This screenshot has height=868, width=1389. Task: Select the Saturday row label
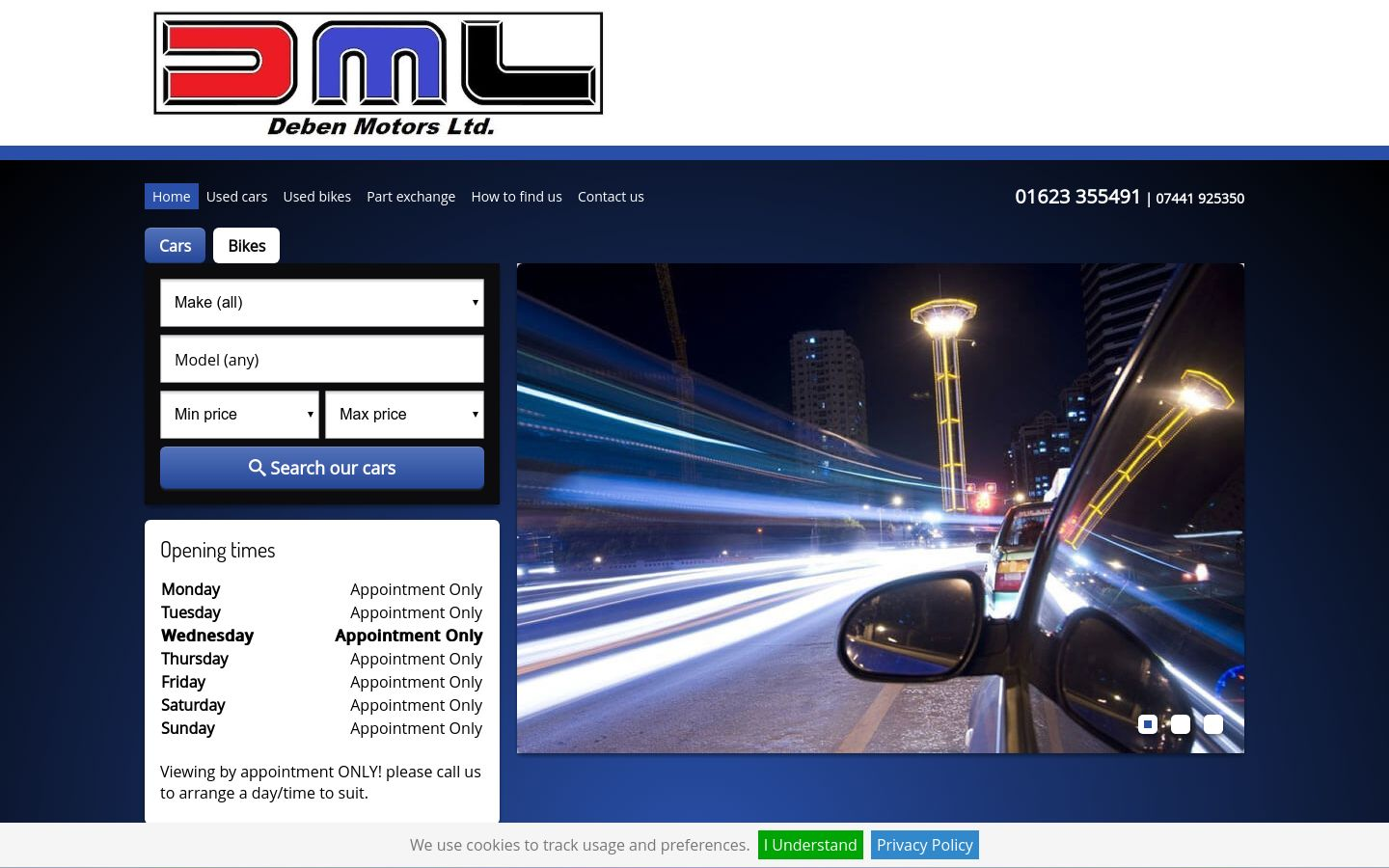193,705
